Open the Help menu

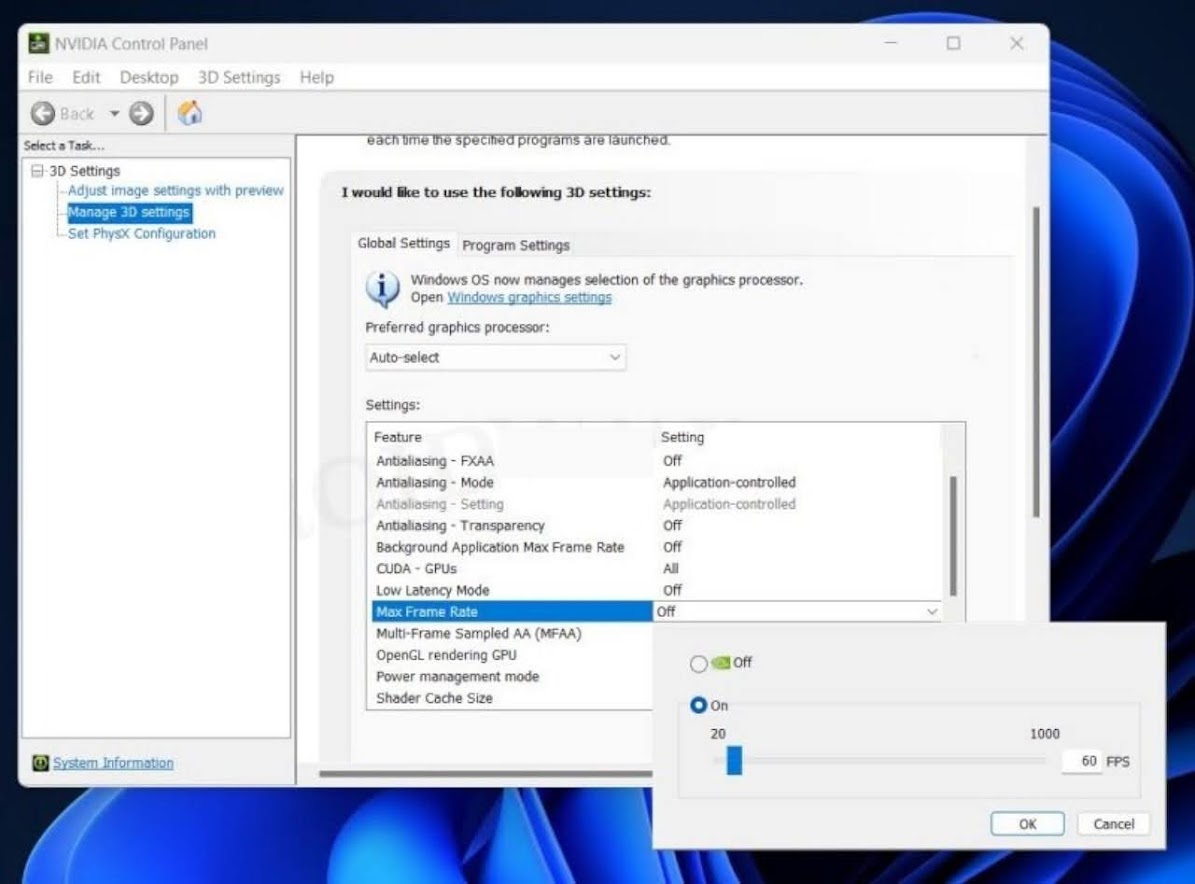[x=316, y=77]
